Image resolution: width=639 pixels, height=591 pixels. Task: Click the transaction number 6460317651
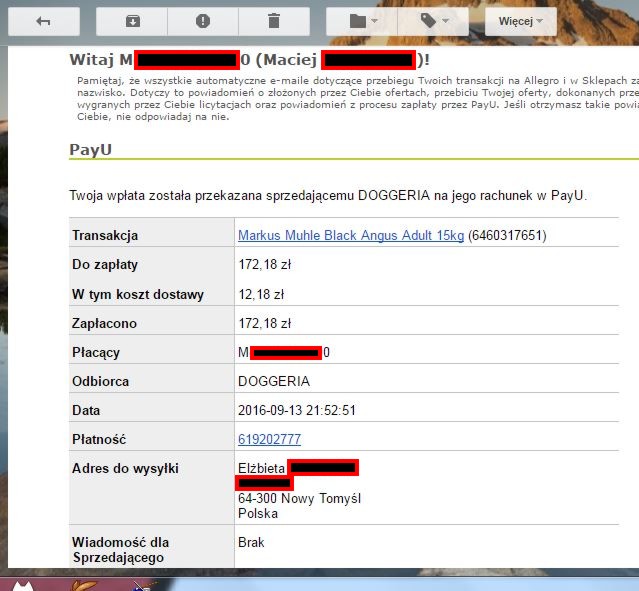507,236
